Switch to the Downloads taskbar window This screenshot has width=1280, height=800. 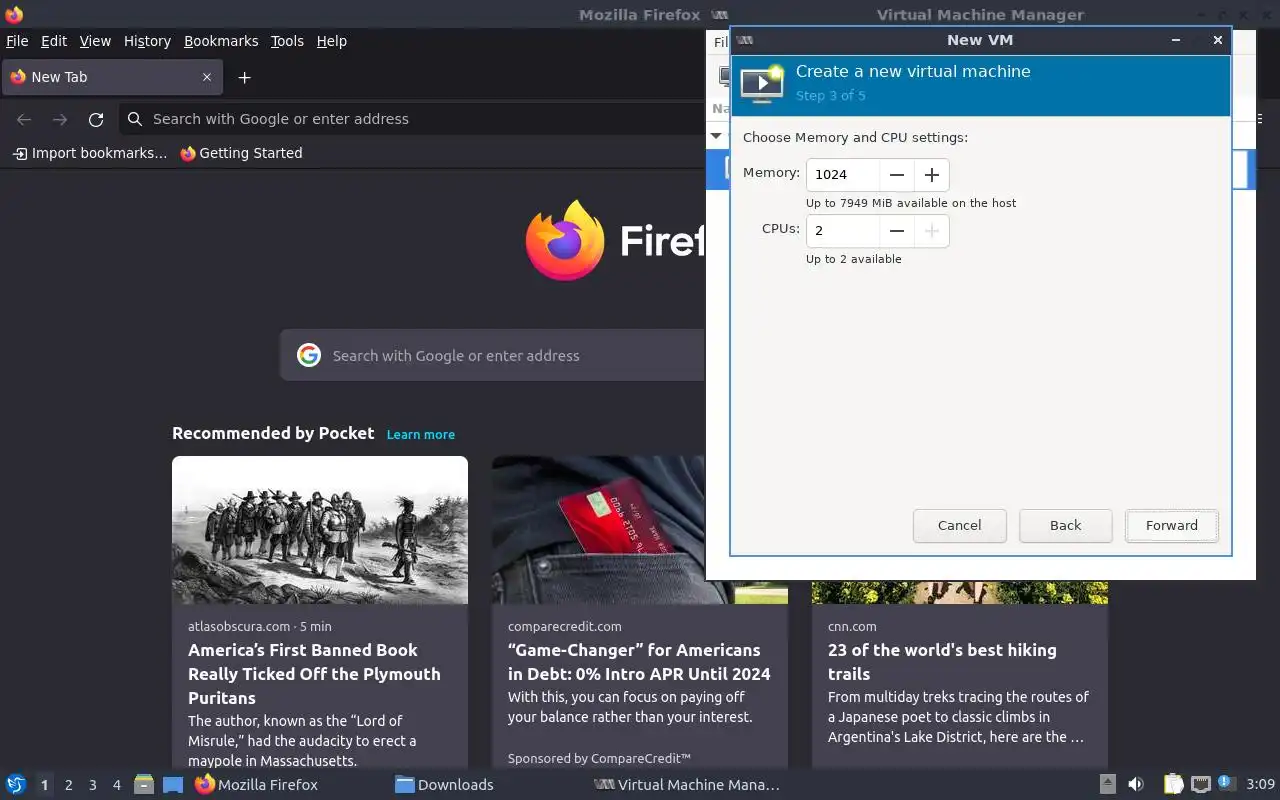click(445, 785)
